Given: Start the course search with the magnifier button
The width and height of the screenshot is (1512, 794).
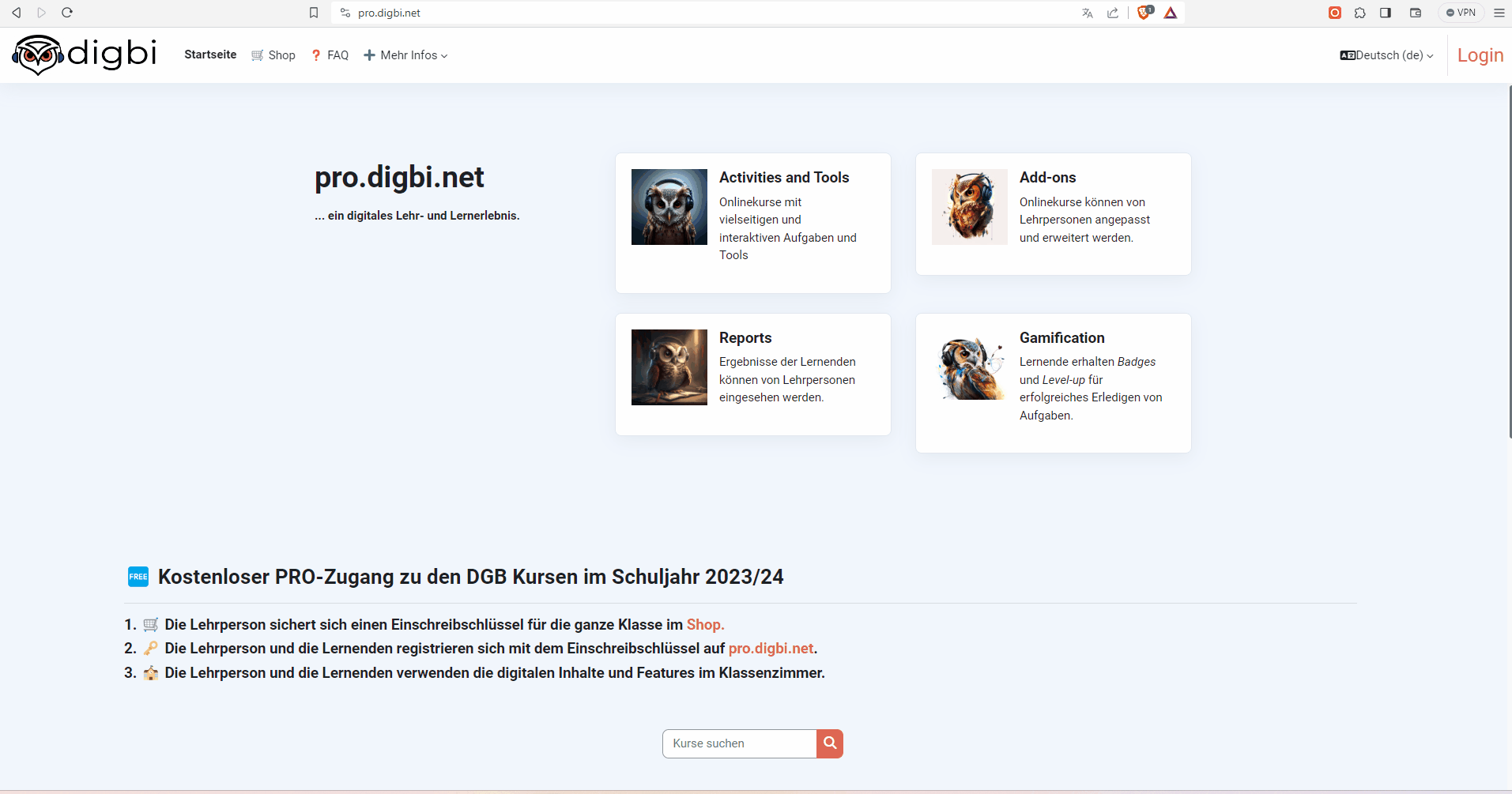Looking at the screenshot, I should click(828, 743).
